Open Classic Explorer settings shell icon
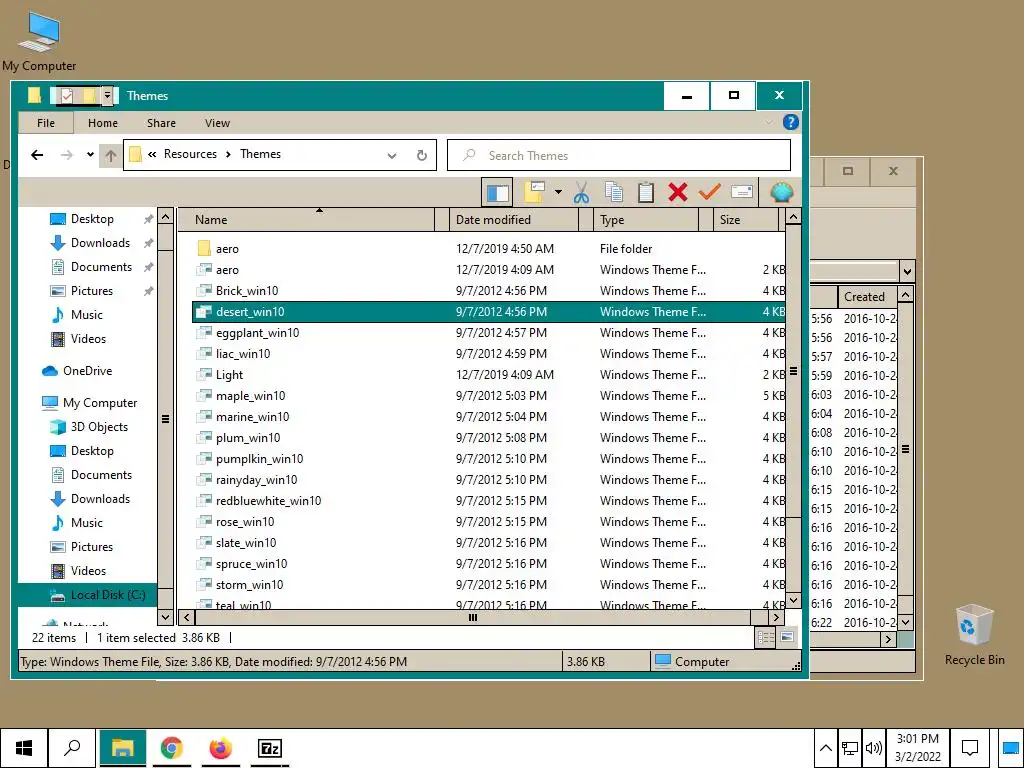The width and height of the screenshot is (1024, 768). pos(782,192)
